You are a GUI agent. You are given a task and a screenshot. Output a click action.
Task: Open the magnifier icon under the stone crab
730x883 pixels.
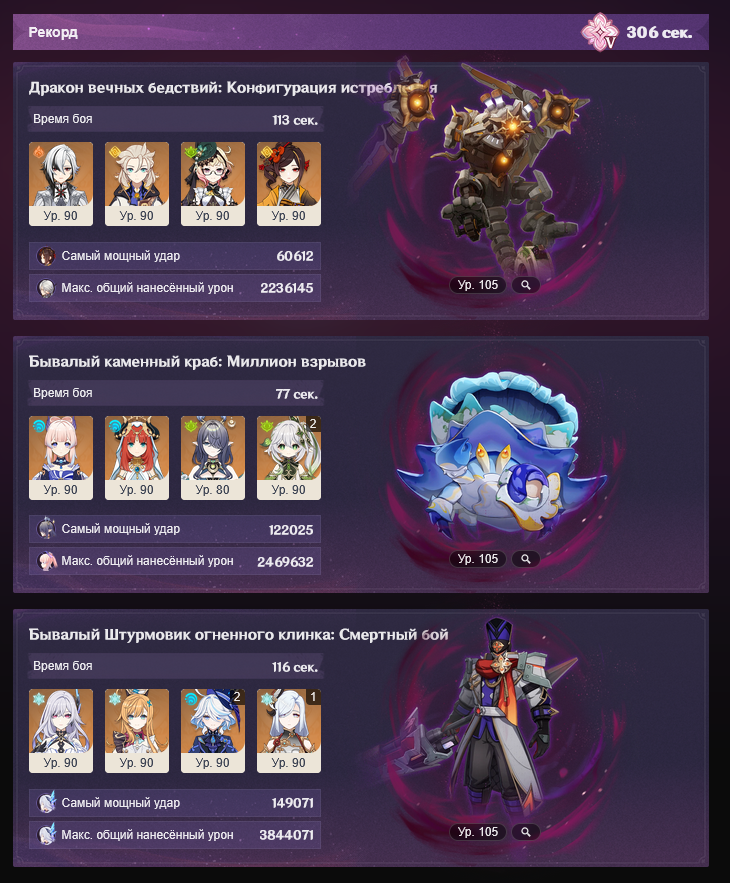tap(526, 559)
